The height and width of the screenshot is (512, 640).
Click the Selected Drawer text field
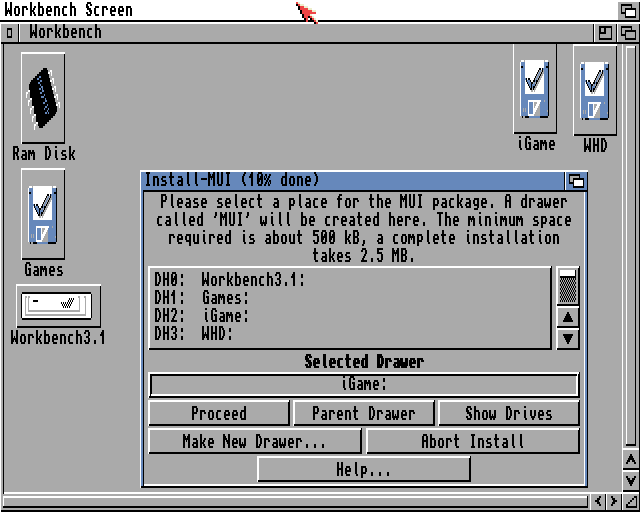364,385
